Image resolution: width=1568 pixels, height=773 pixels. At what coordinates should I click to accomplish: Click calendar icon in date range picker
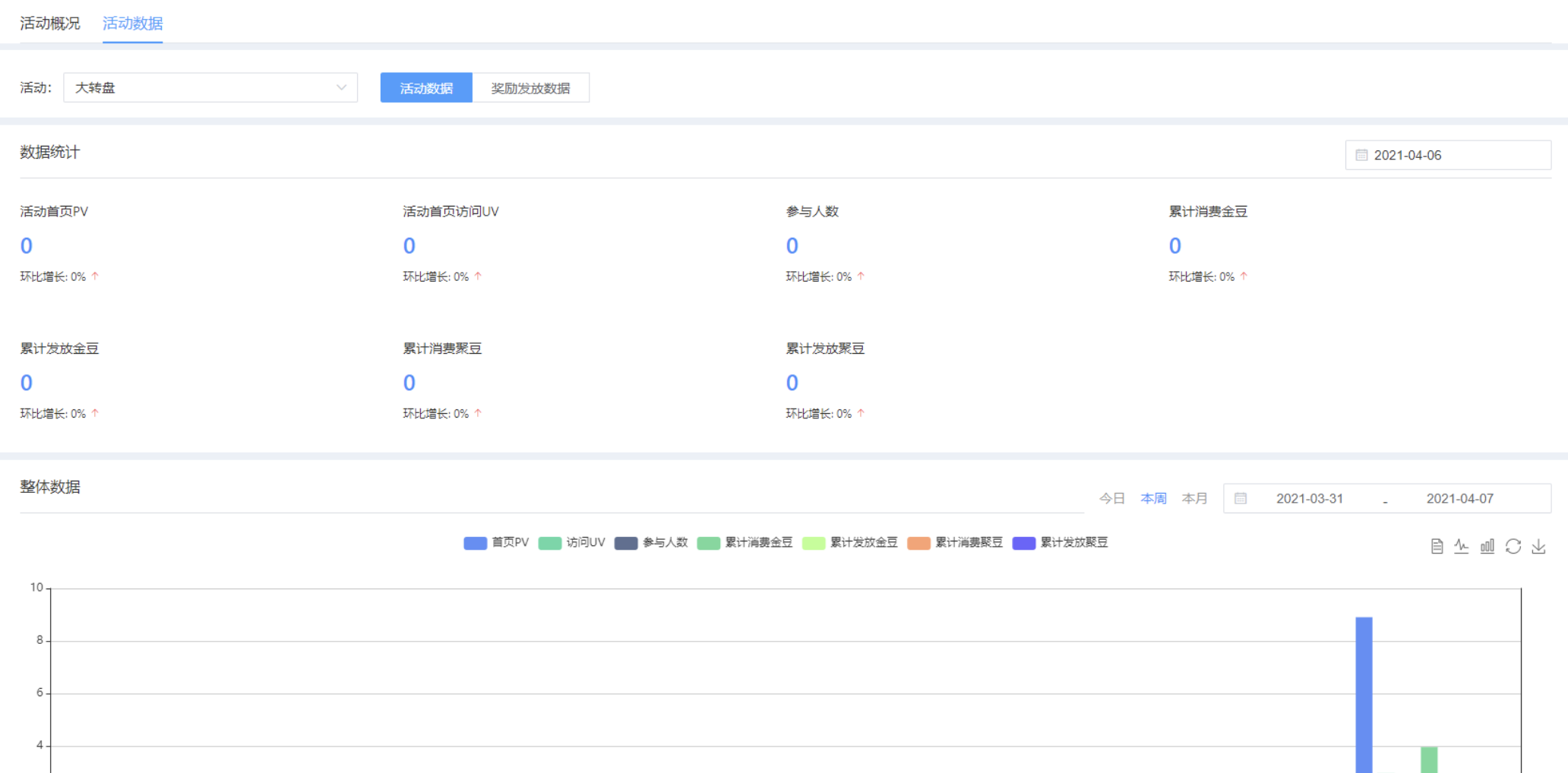click(x=1241, y=499)
